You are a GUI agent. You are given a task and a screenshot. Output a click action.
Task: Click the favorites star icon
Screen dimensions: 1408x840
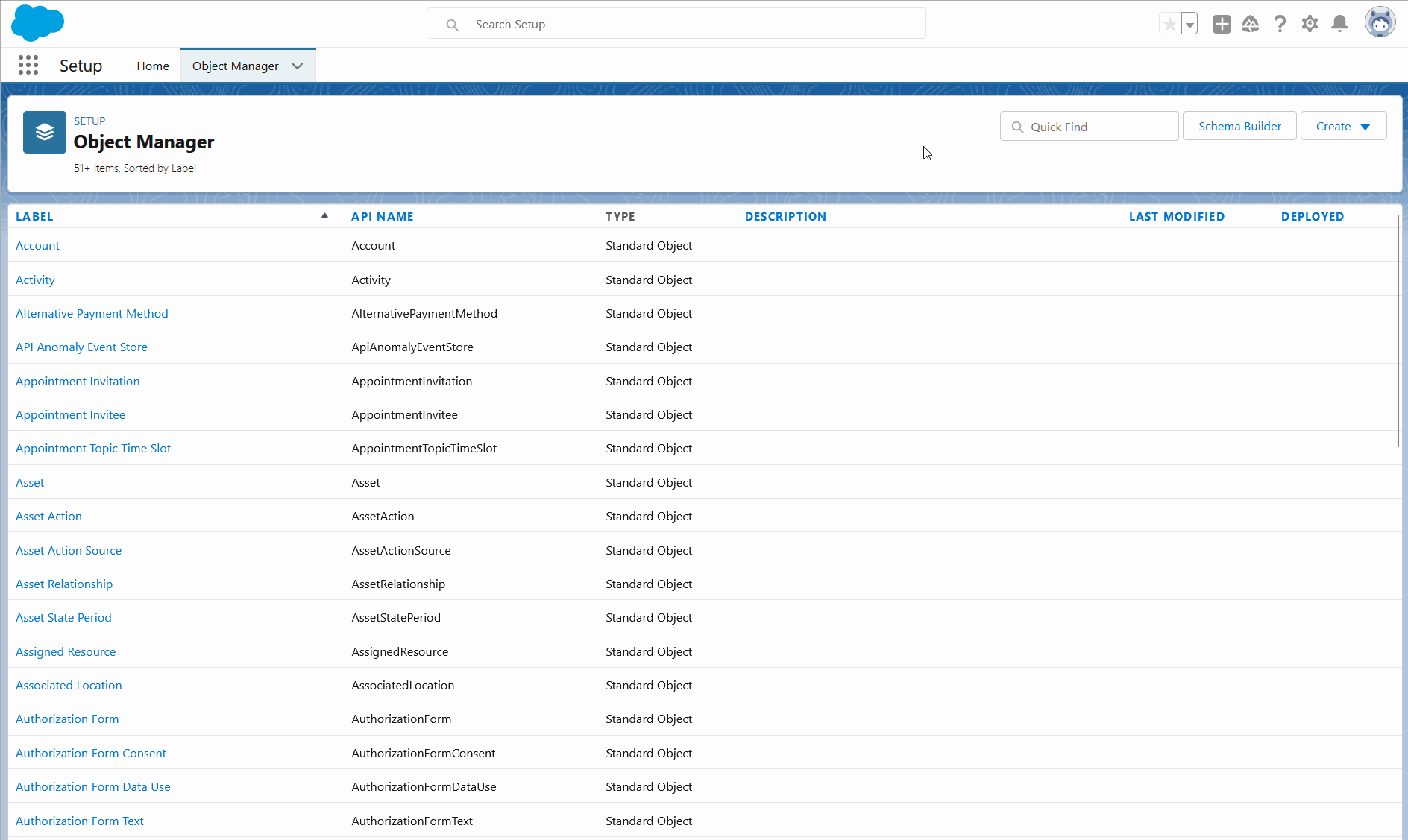pyautogui.click(x=1169, y=24)
